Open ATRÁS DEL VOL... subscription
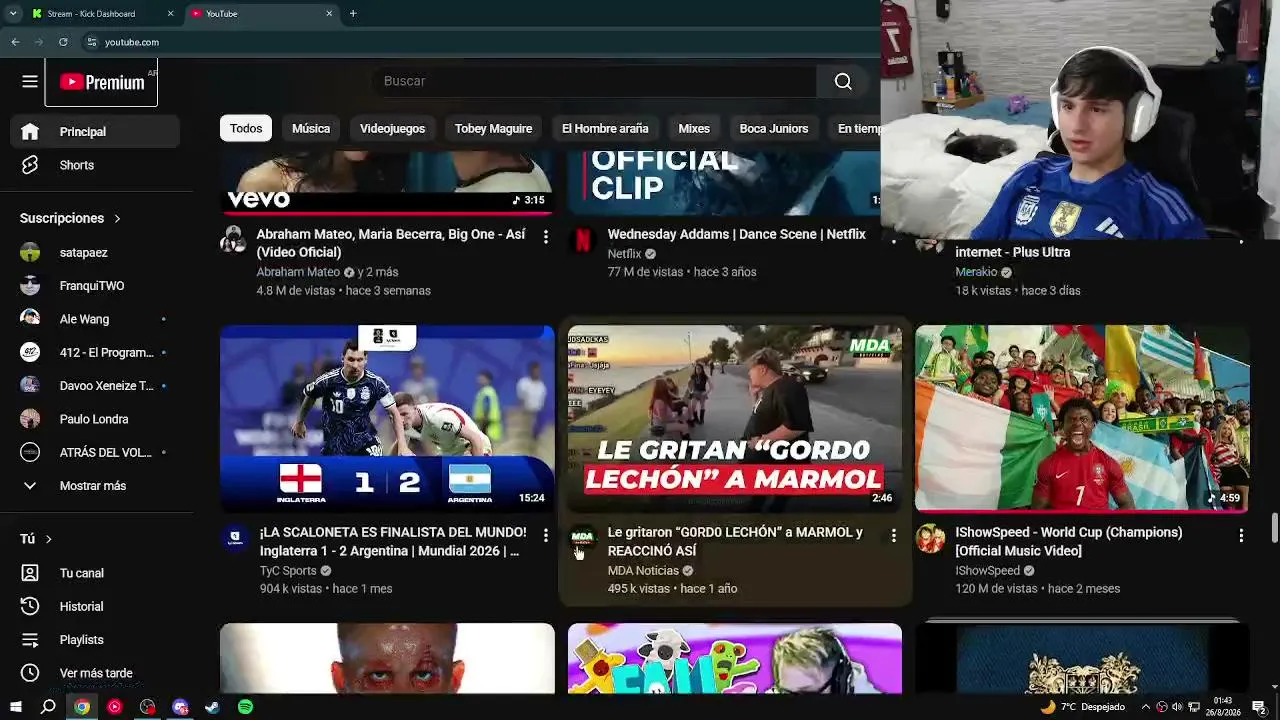 [x=96, y=452]
